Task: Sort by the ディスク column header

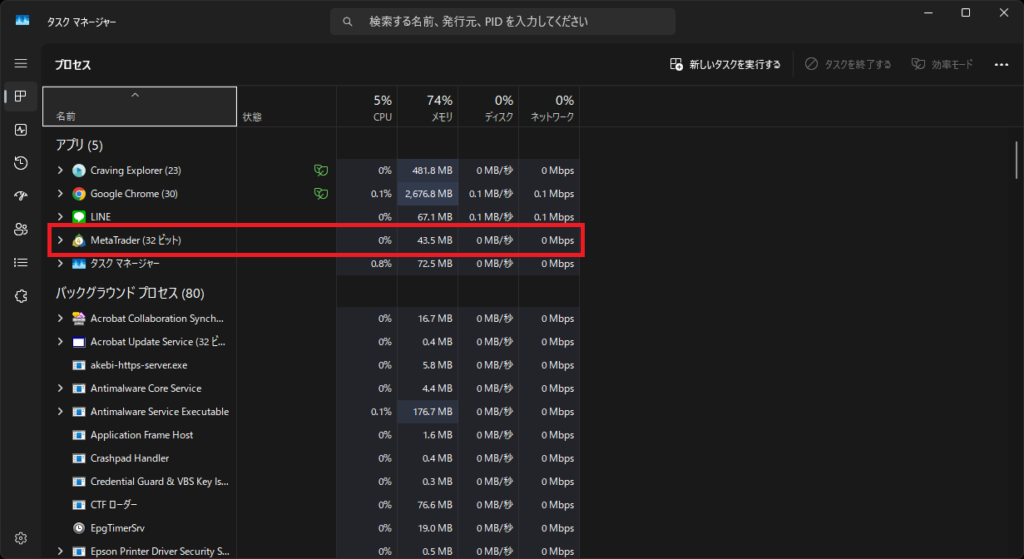Action: pyautogui.click(x=488, y=106)
